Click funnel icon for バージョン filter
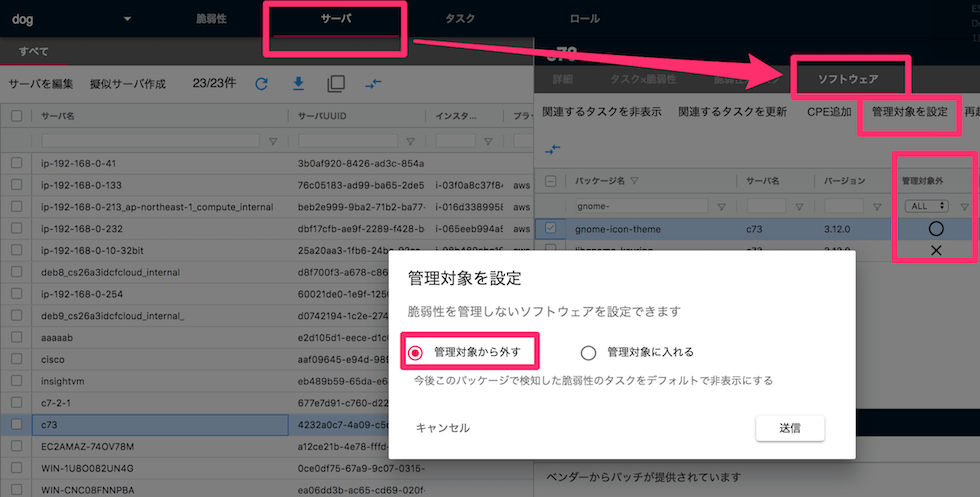 coord(878,206)
